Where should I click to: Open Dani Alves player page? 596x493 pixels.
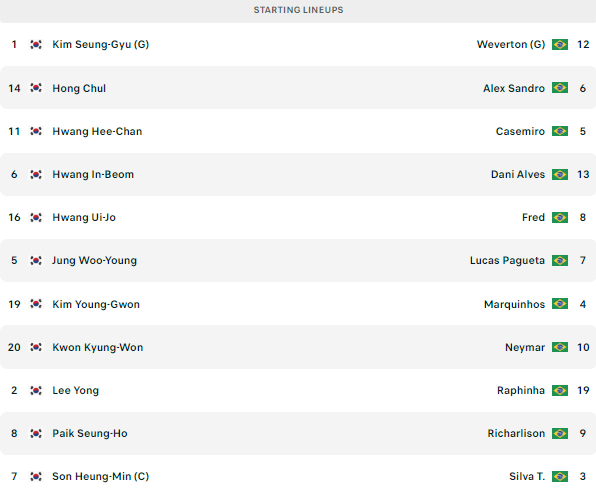(518, 174)
